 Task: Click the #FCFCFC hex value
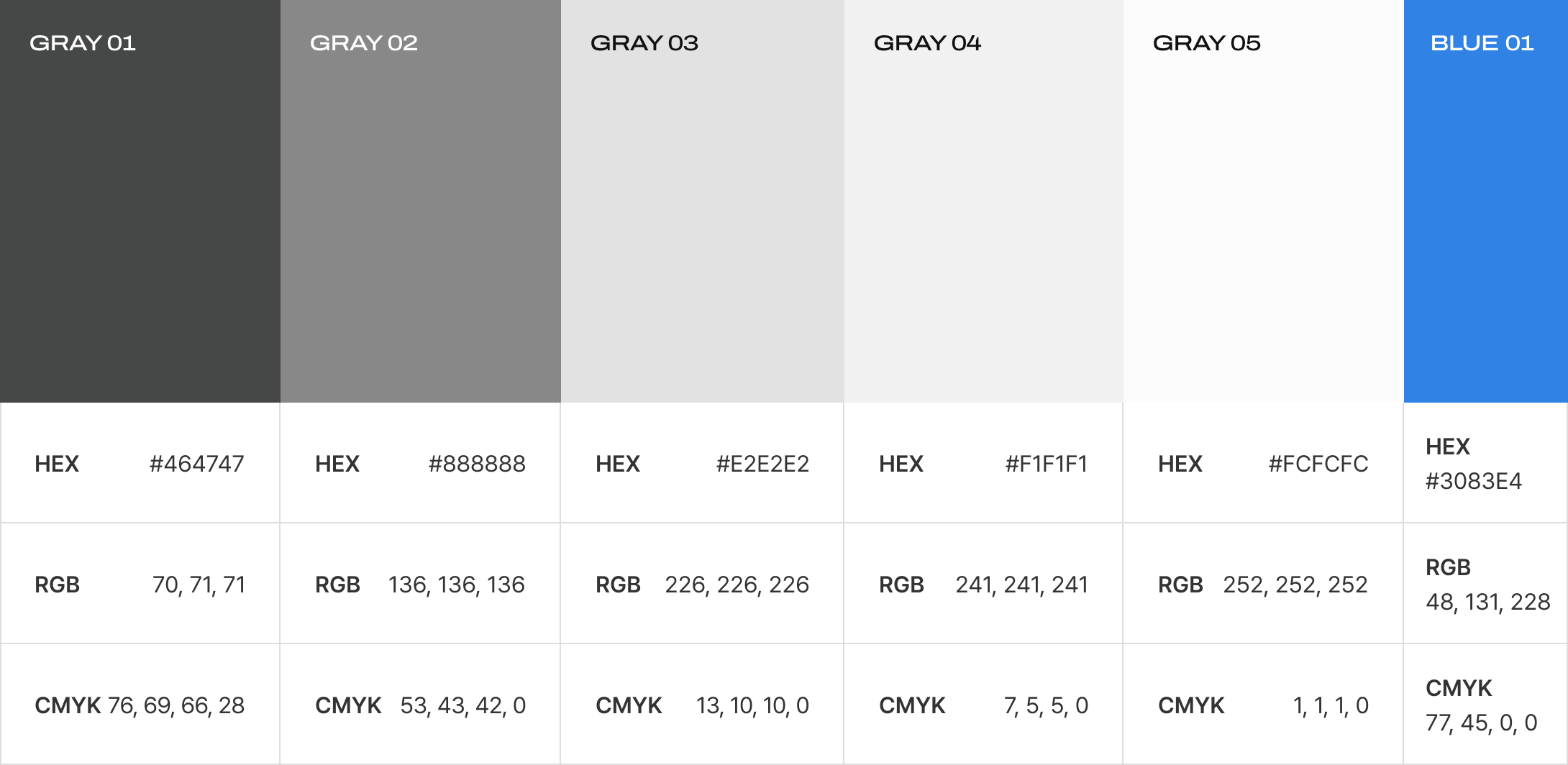(1318, 464)
